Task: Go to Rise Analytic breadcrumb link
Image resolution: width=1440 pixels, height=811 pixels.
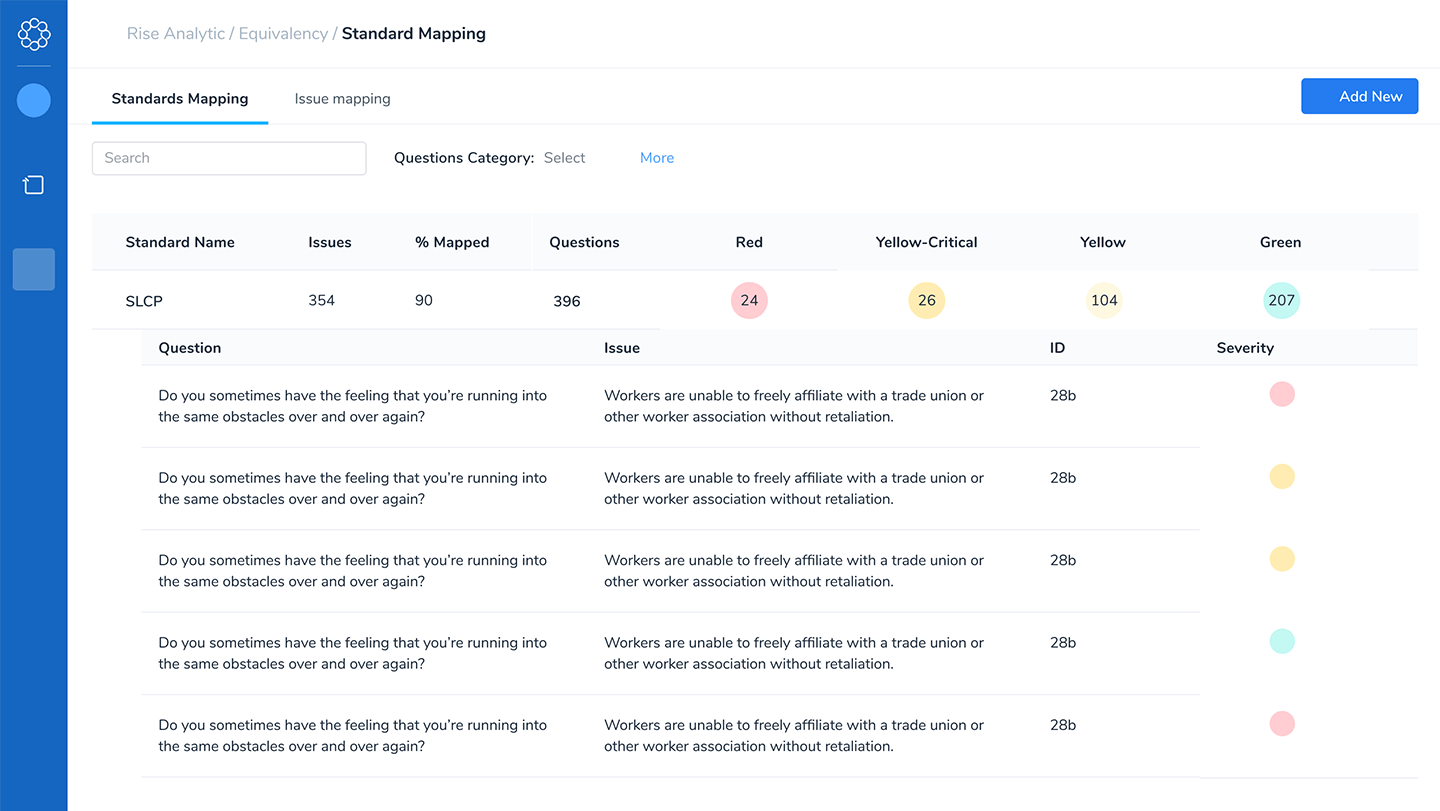Action: click(x=176, y=34)
